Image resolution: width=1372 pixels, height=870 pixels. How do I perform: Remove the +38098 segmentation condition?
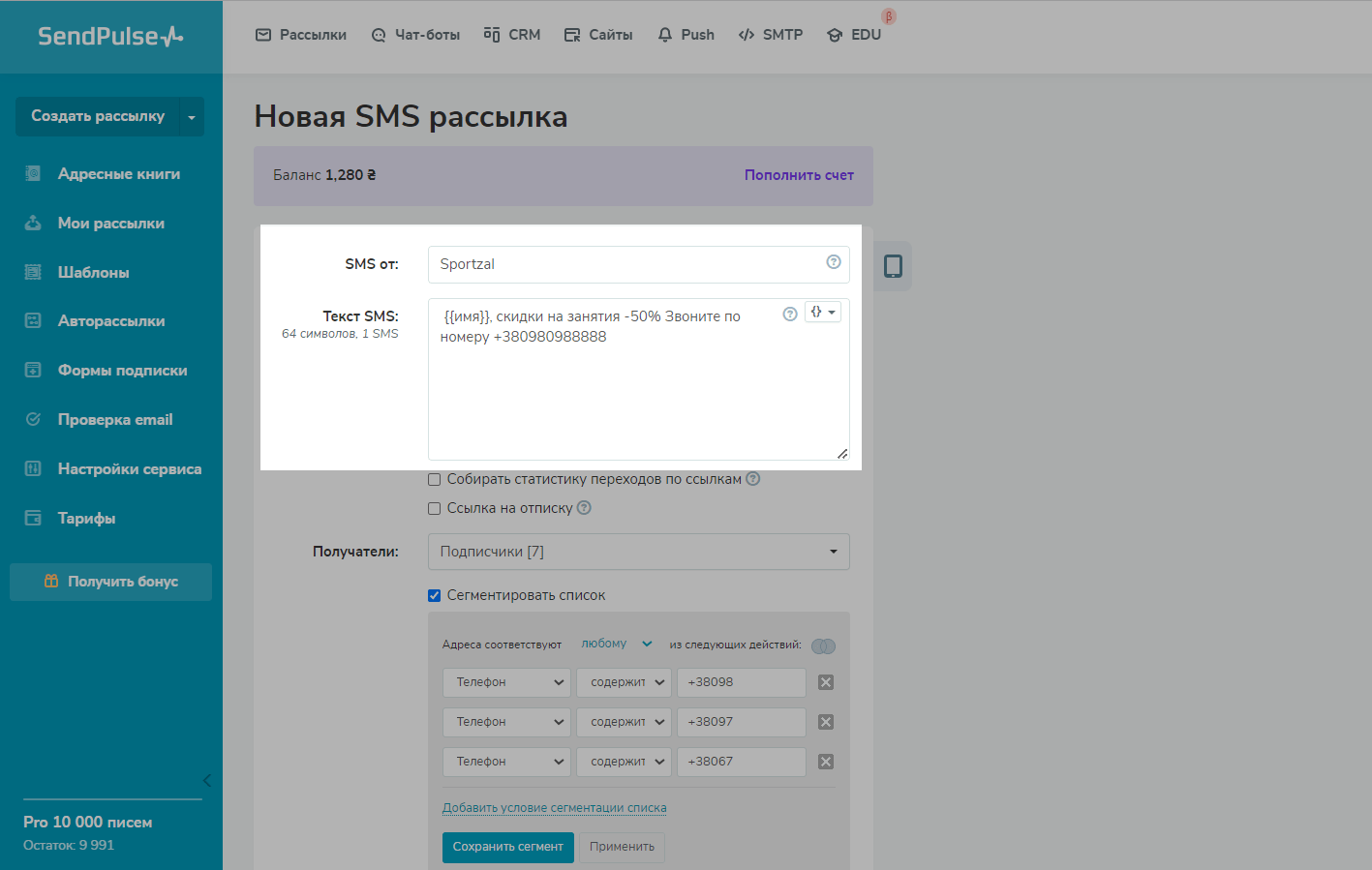[826, 682]
